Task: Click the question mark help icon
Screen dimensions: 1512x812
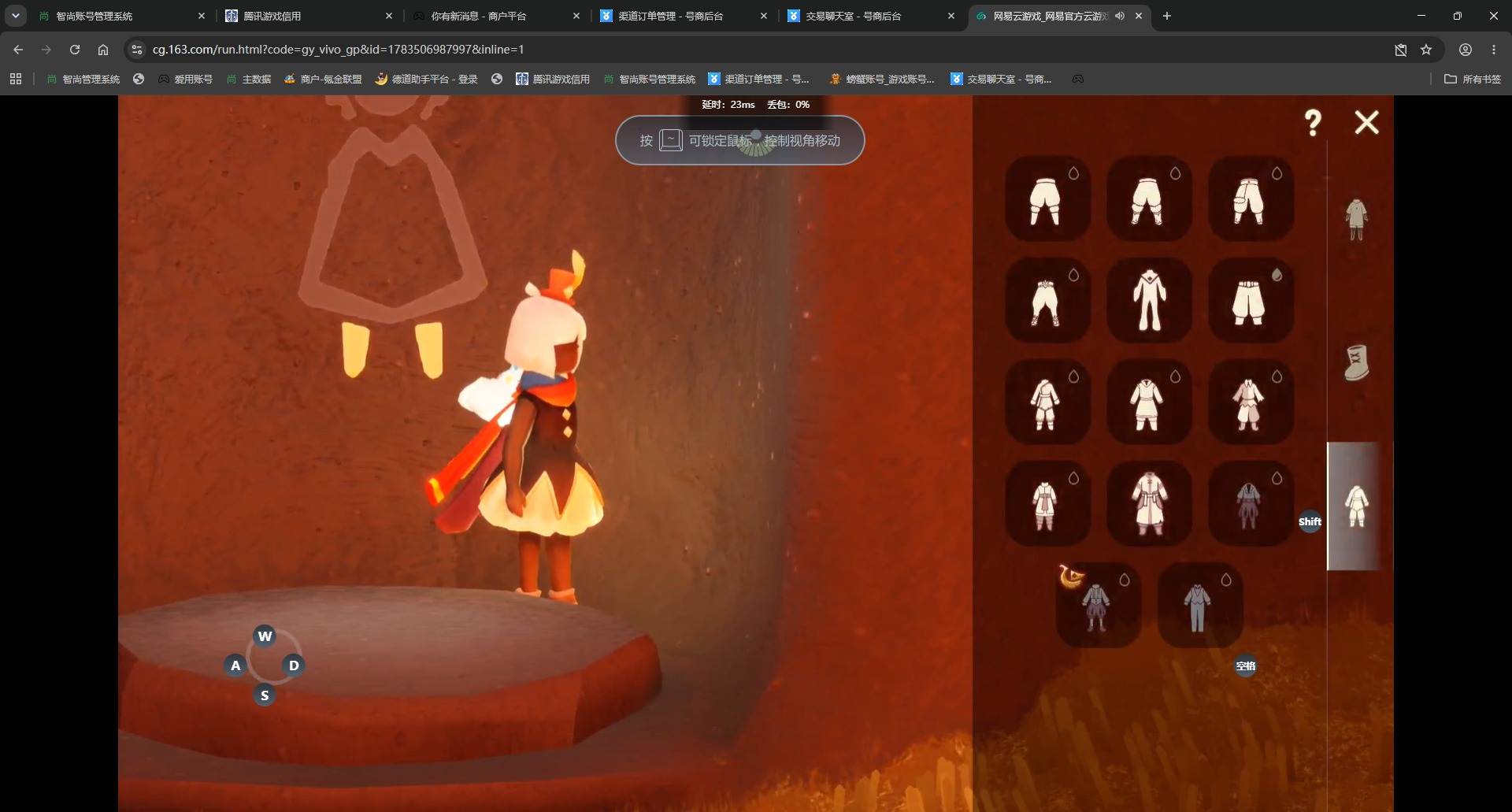Action: pyautogui.click(x=1312, y=123)
